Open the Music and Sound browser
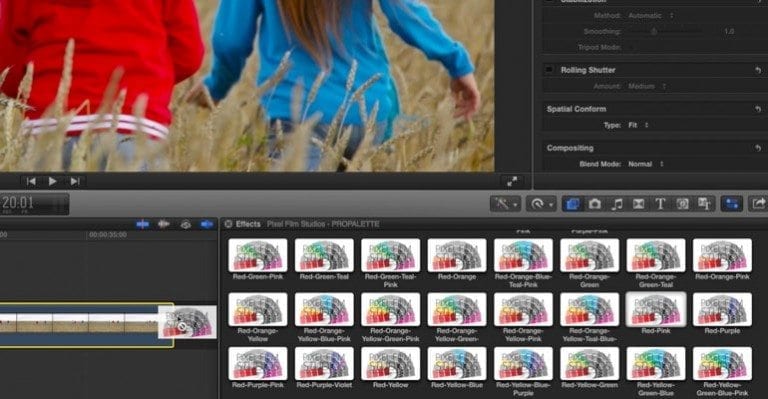The width and height of the screenshot is (768, 399). pos(617,204)
